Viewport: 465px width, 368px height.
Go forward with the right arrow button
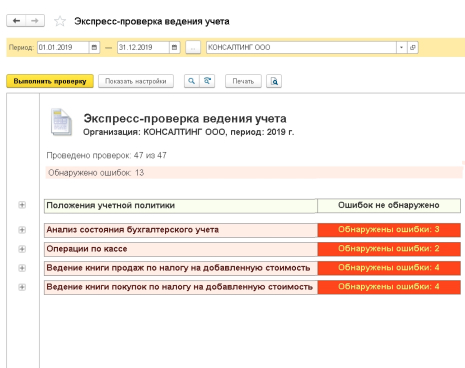click(35, 21)
